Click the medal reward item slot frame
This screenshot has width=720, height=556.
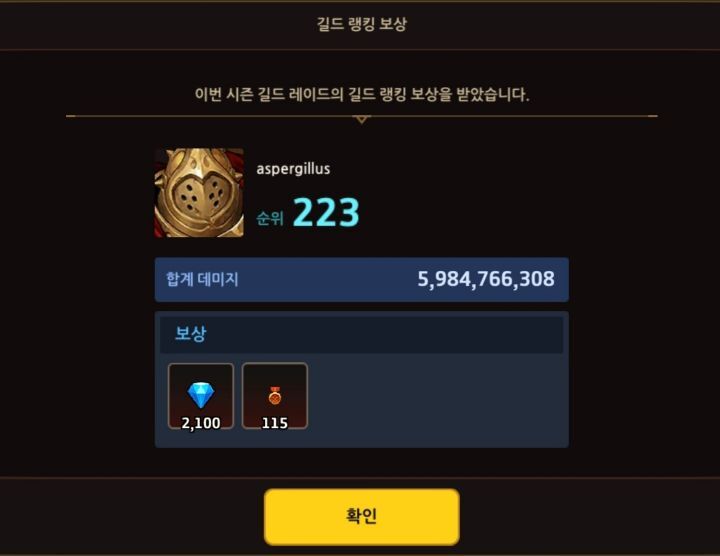[x=275, y=396]
